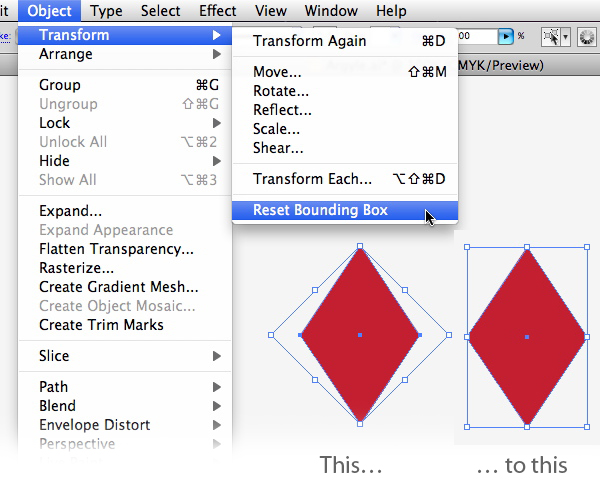
Task: Expand the Hide submenu
Action: 125,161
